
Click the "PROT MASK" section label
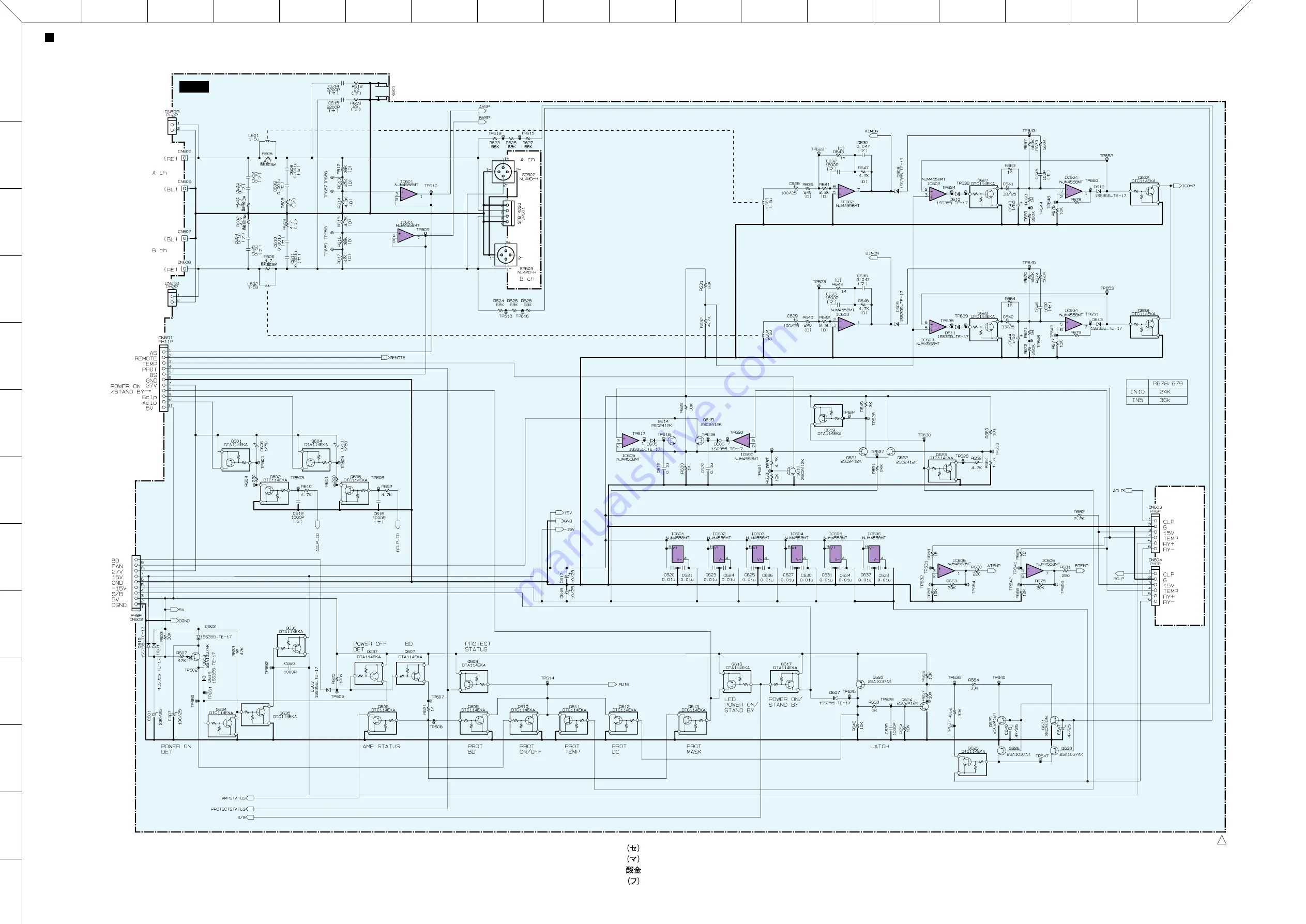point(694,749)
